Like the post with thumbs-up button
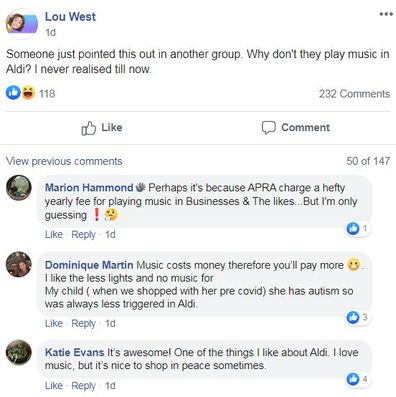Viewport: 396px width, 397px height. coord(102,128)
